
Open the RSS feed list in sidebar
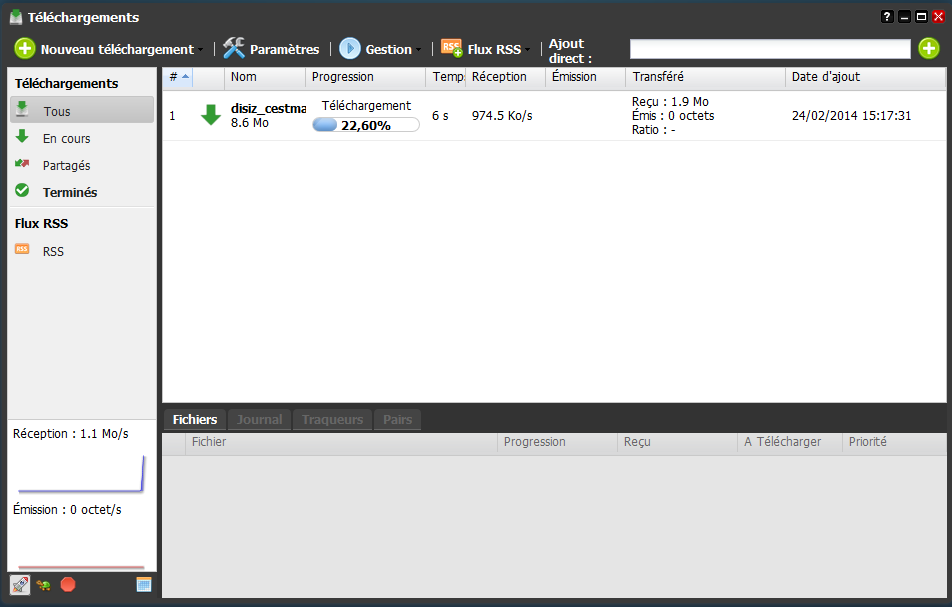tap(53, 252)
